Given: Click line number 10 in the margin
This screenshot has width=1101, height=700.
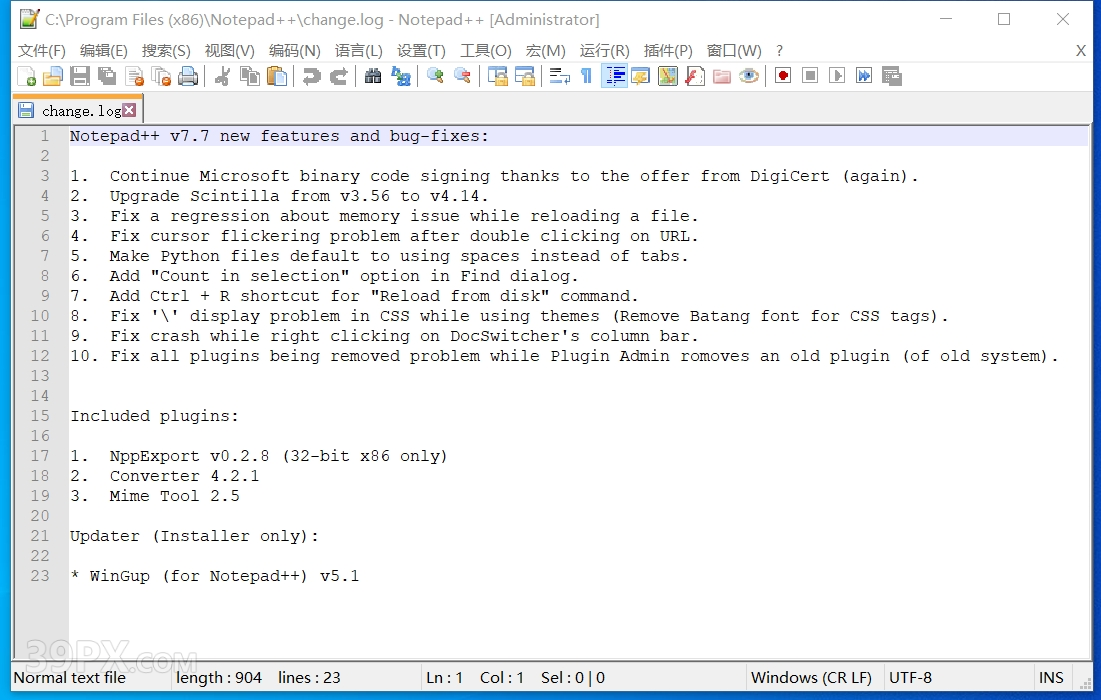Looking at the screenshot, I should coord(39,316).
